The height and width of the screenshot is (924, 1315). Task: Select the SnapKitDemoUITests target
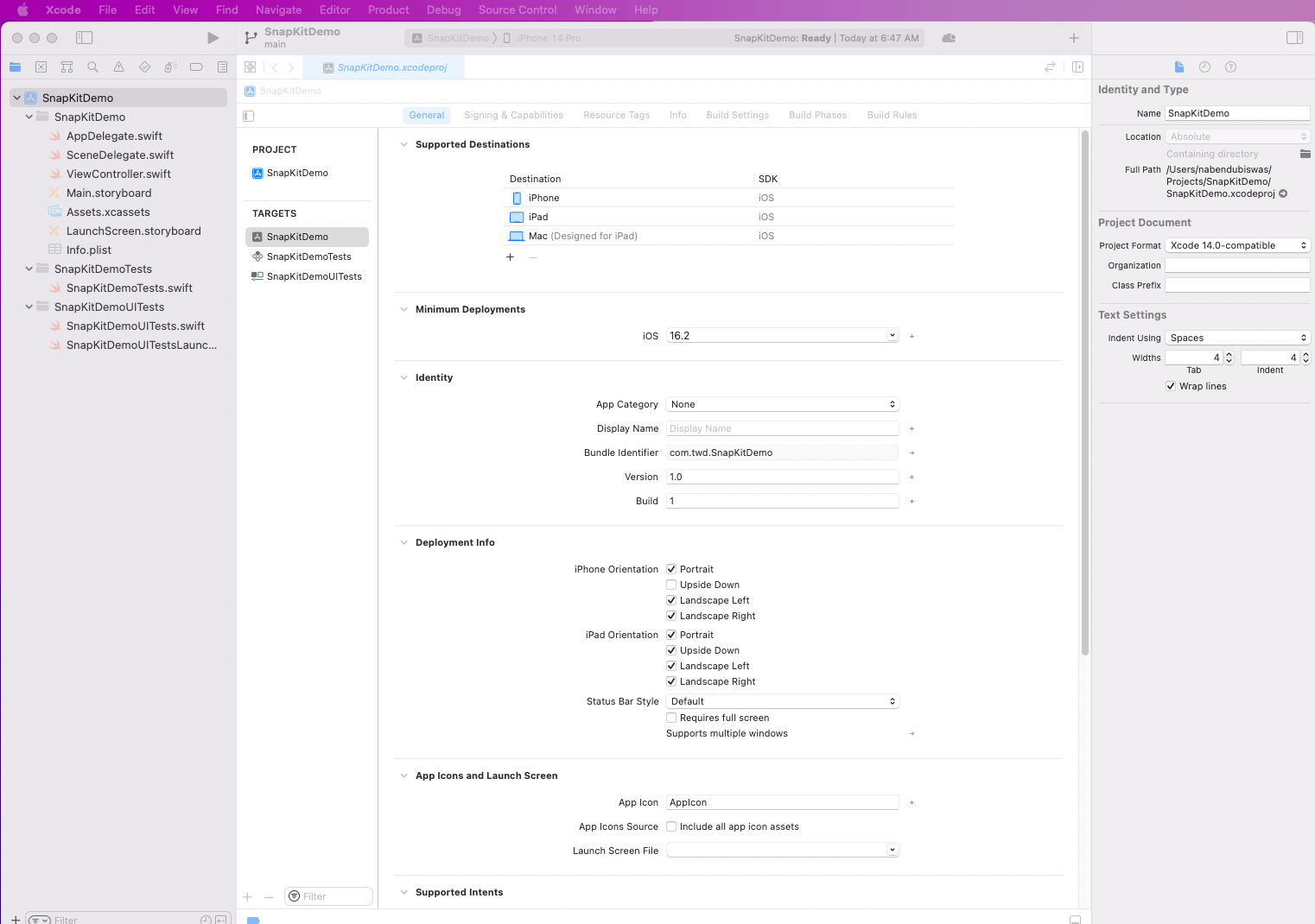314,276
